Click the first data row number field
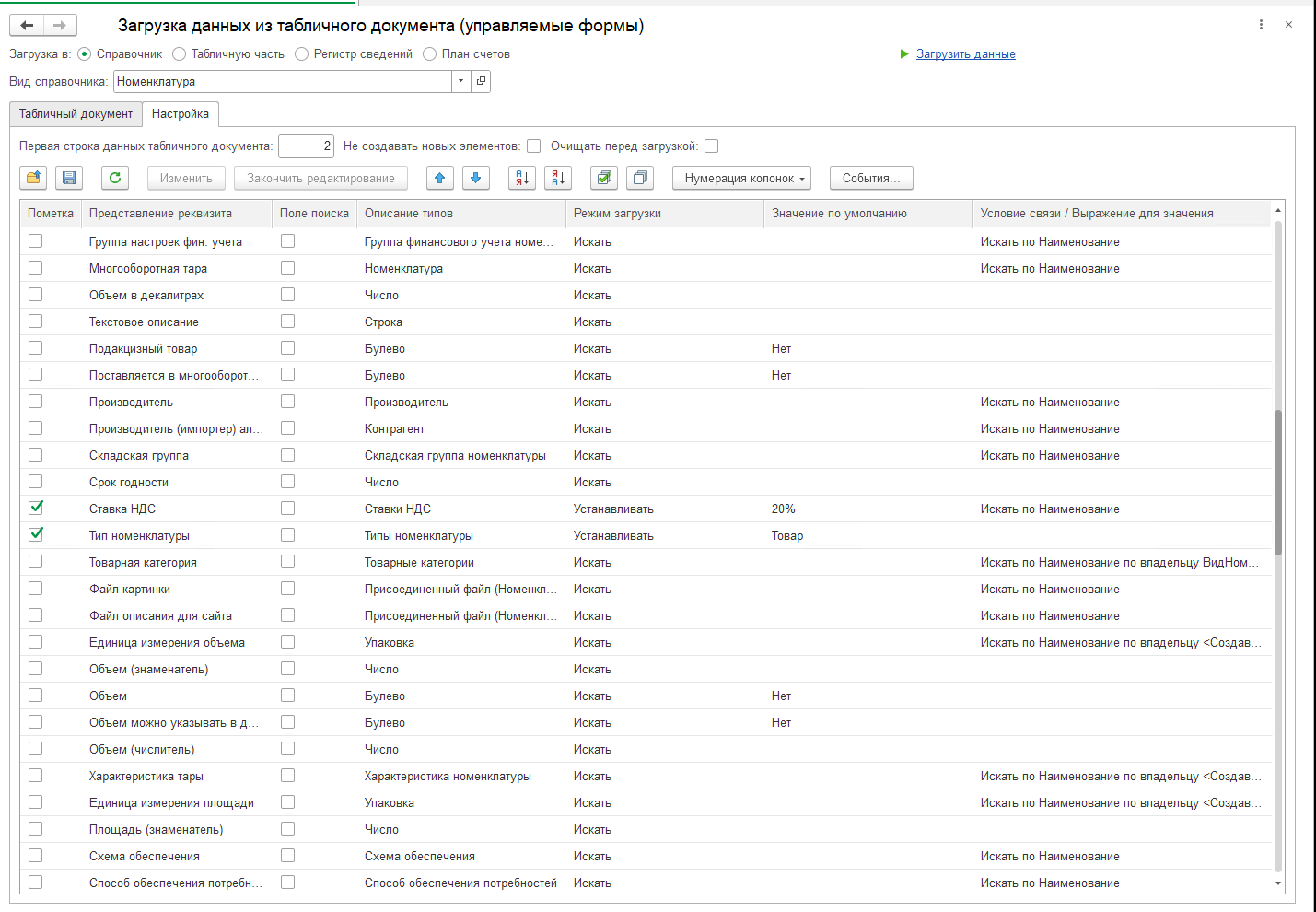 pos(306,146)
